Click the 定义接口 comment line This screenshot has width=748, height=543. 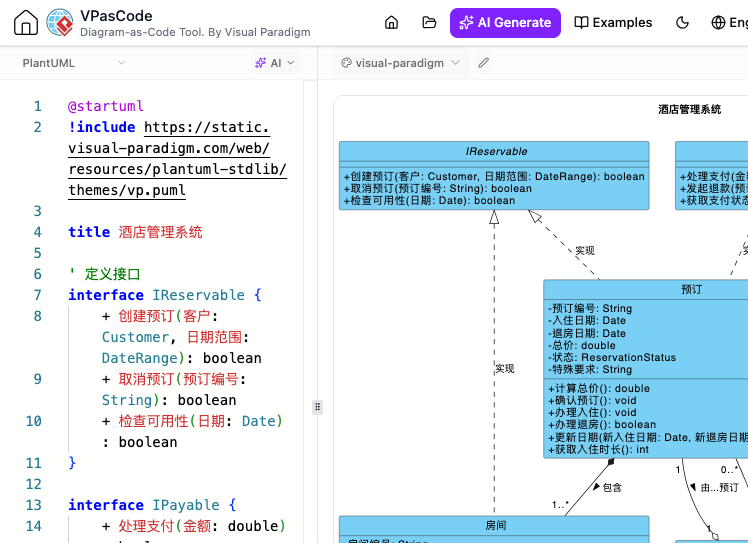click(104, 274)
